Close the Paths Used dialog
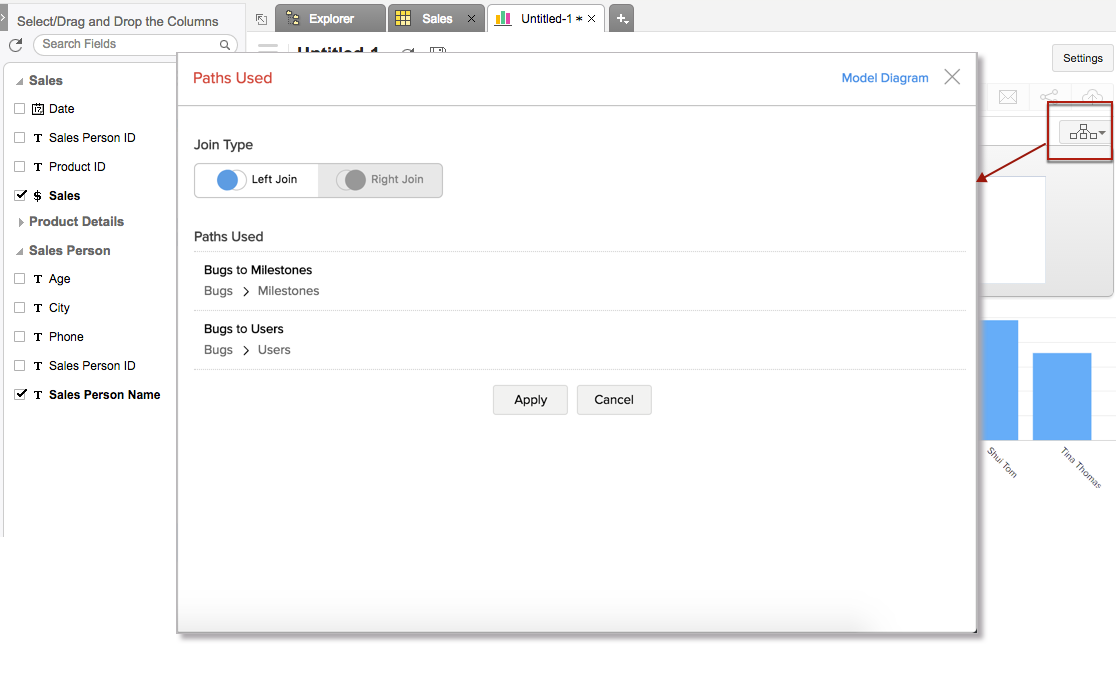This screenshot has width=1116, height=697. tap(952, 77)
